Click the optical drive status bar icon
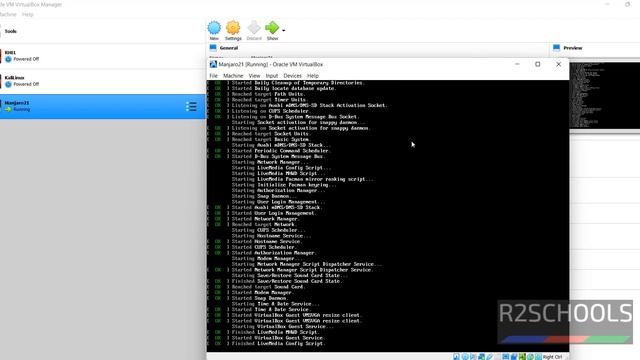Viewport: 640px width, 360px height. point(465,357)
